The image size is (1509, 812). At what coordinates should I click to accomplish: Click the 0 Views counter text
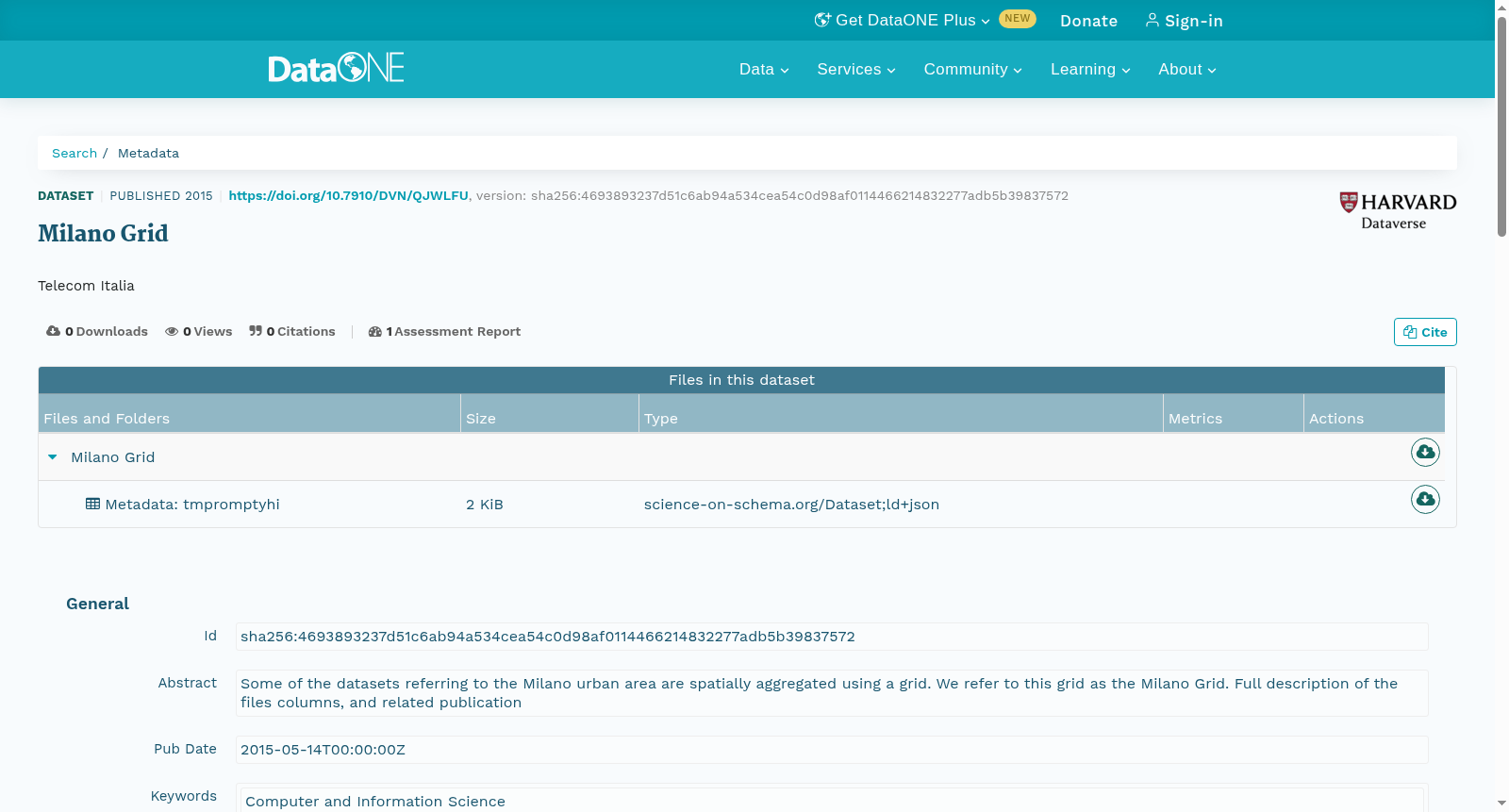207,331
